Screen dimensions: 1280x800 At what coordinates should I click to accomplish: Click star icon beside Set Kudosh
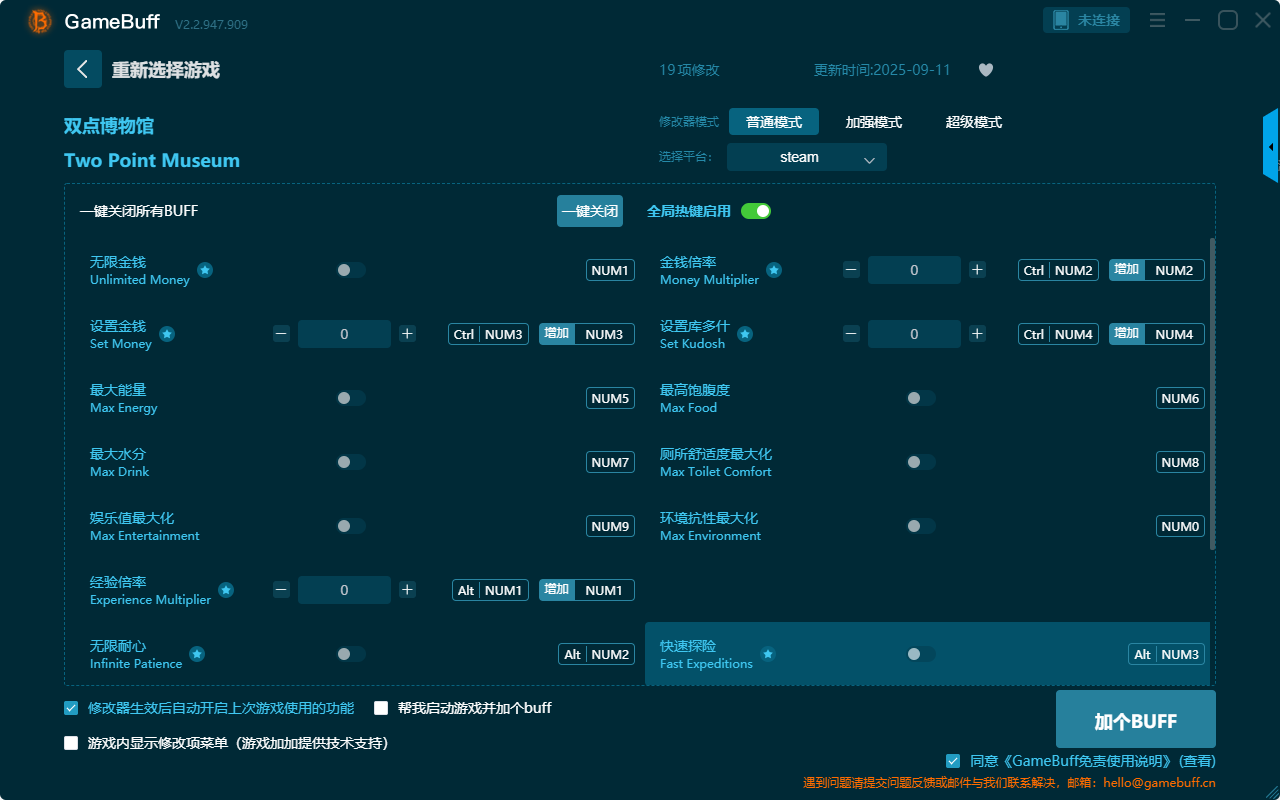click(x=745, y=334)
